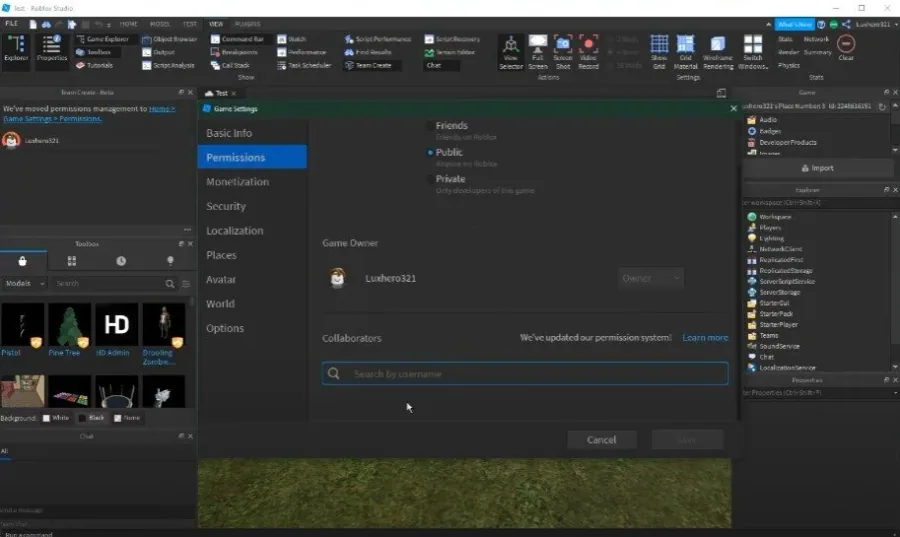Open the Object Browser
This screenshot has height=537, width=900.
170,39
